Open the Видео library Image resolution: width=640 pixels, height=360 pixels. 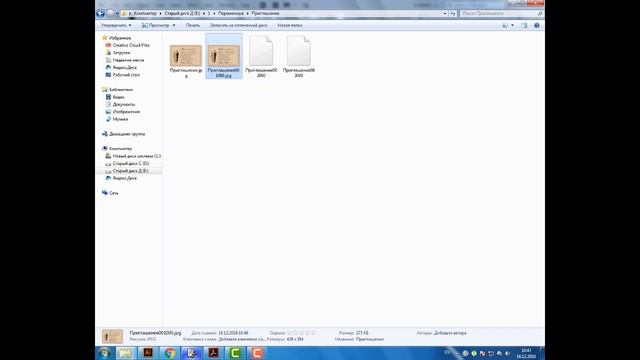click(x=118, y=97)
